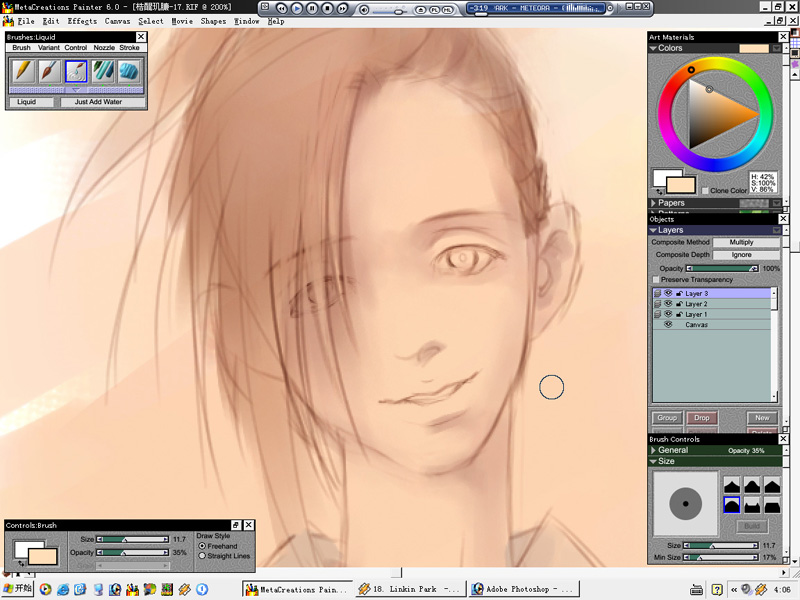The height and width of the screenshot is (600, 800).
Task: Expand the Papers section
Action: (653, 203)
